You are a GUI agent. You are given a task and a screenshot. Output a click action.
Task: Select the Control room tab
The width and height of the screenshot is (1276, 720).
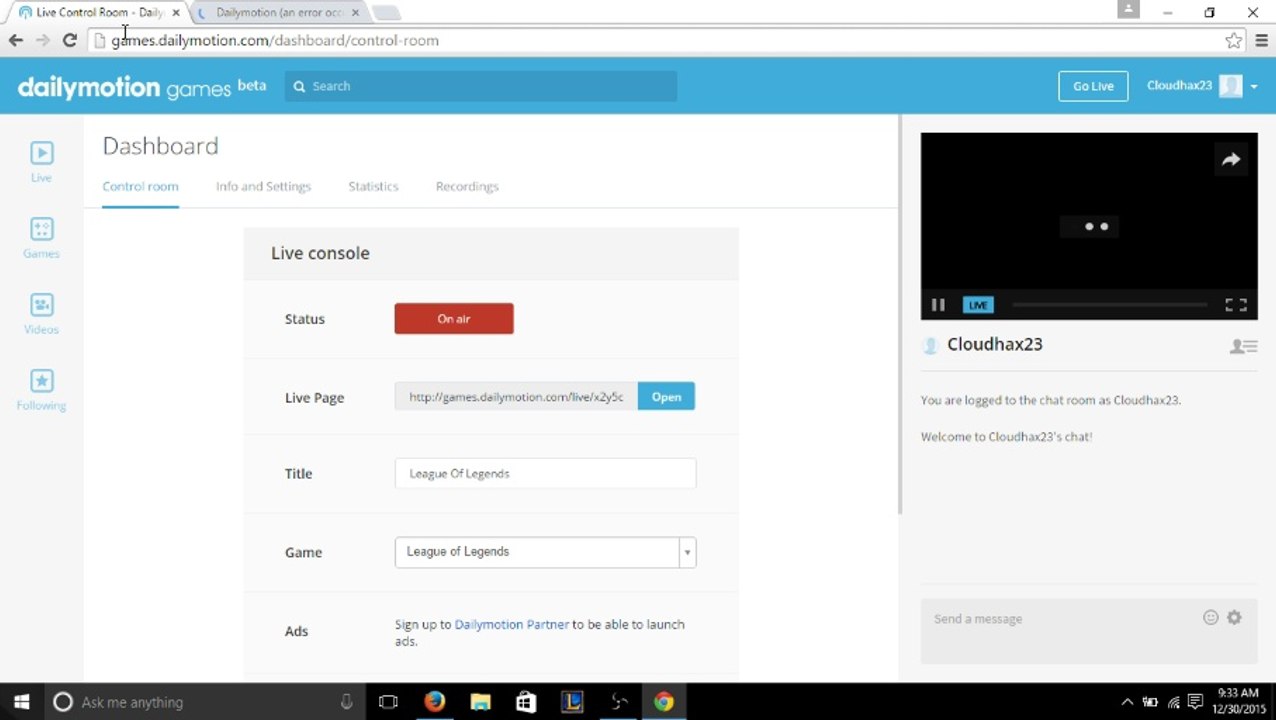pyautogui.click(x=140, y=186)
